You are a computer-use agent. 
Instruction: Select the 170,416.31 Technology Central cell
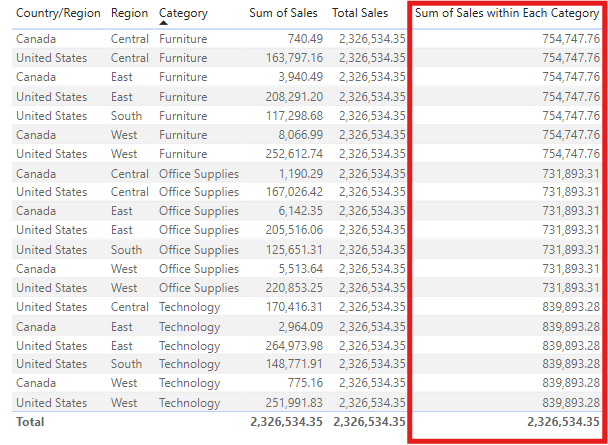[x=294, y=307]
